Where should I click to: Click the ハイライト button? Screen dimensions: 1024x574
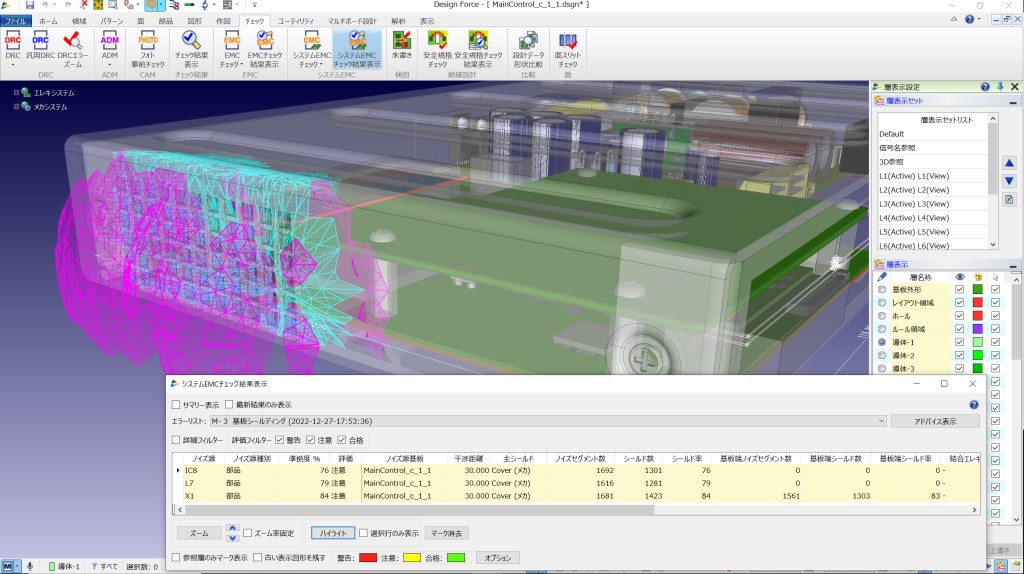(x=333, y=534)
